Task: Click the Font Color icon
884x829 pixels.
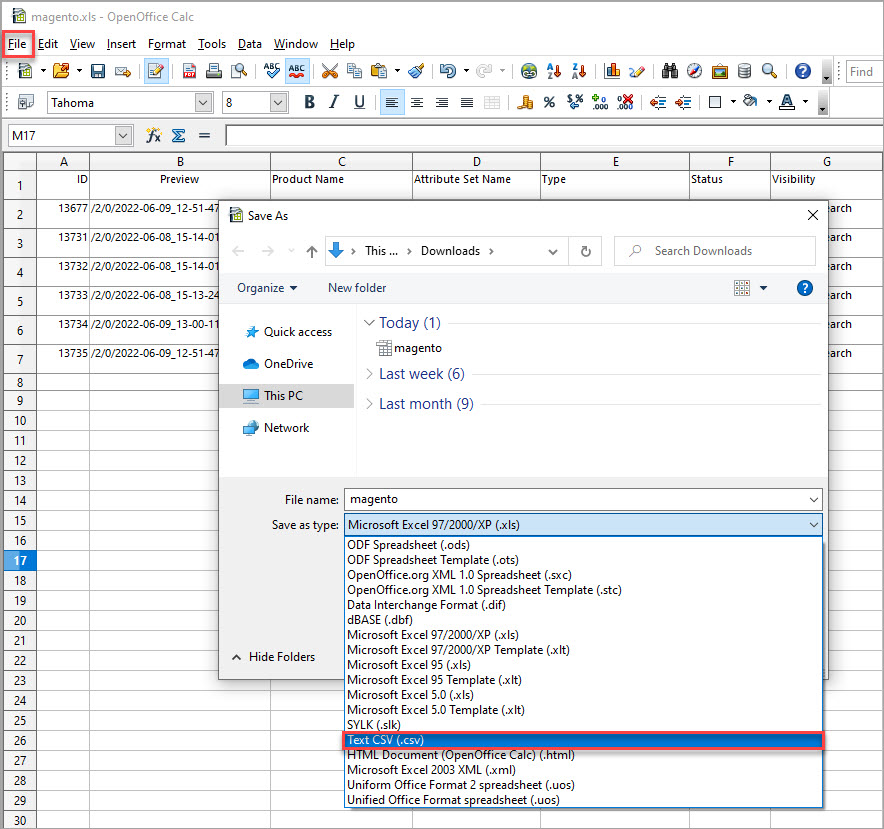Action: 786,102
